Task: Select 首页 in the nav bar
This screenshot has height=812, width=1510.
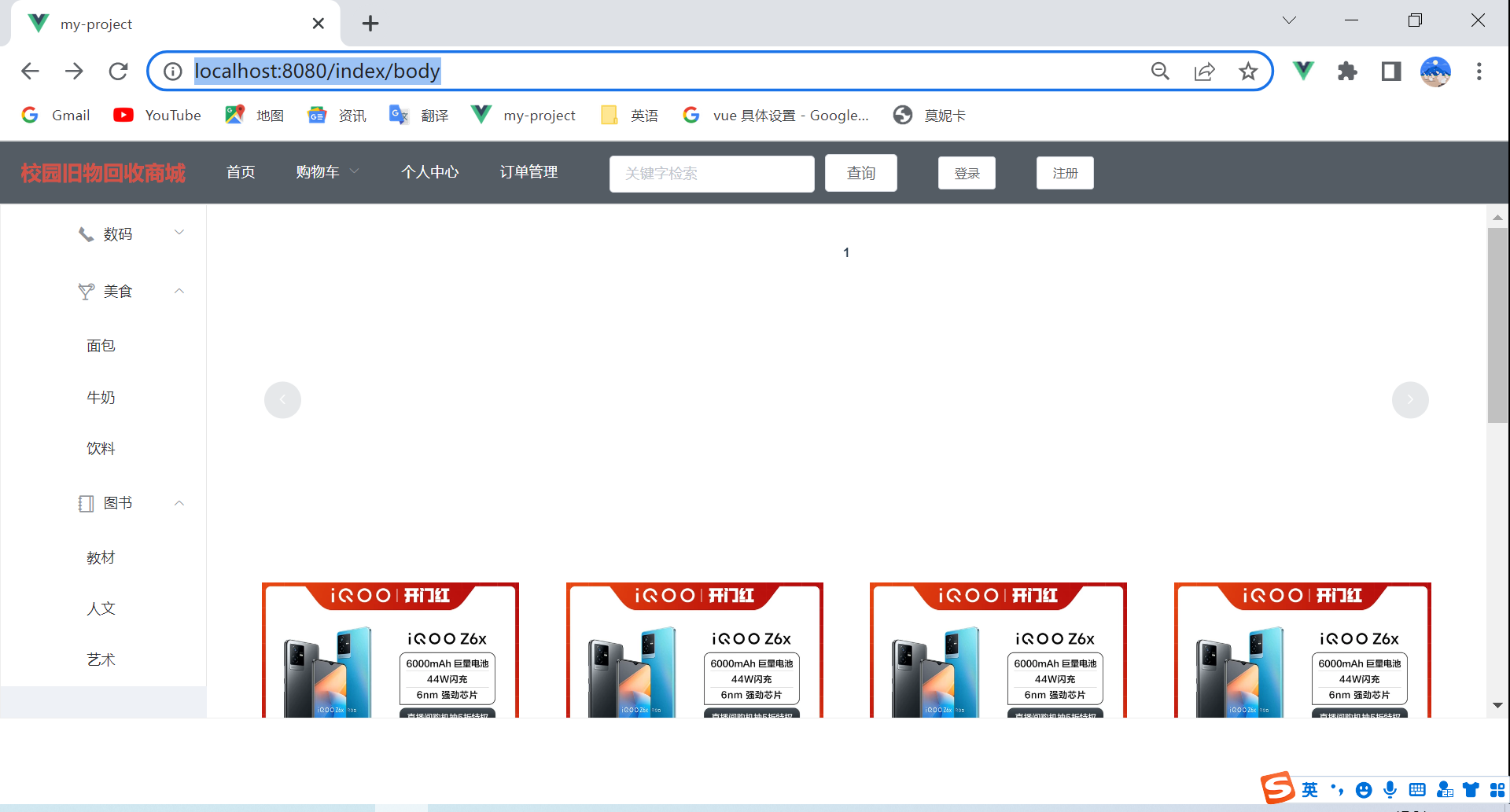Action: point(241,172)
